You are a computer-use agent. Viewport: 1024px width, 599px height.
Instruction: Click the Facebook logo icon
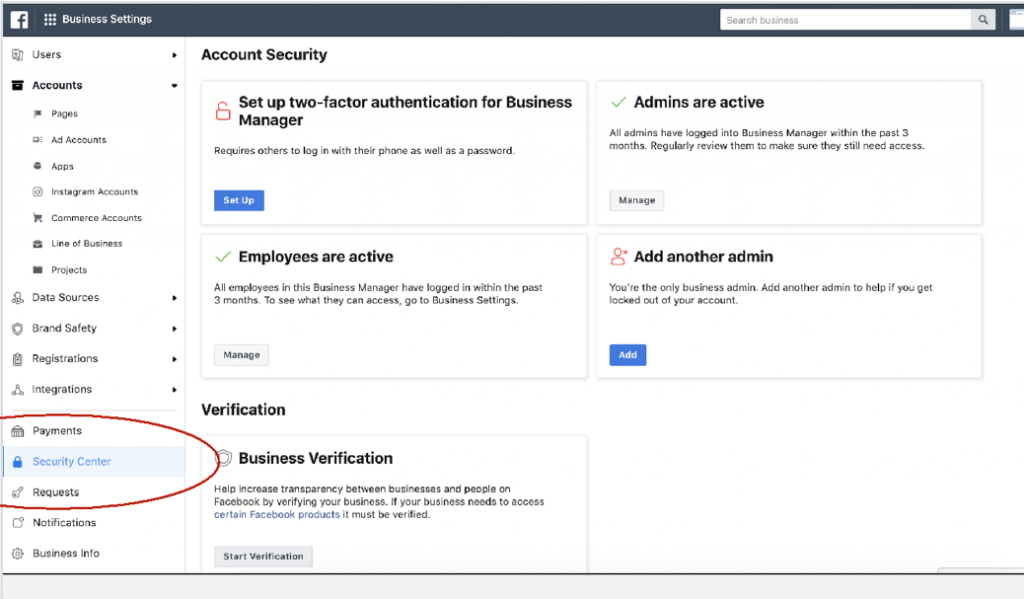click(19, 20)
